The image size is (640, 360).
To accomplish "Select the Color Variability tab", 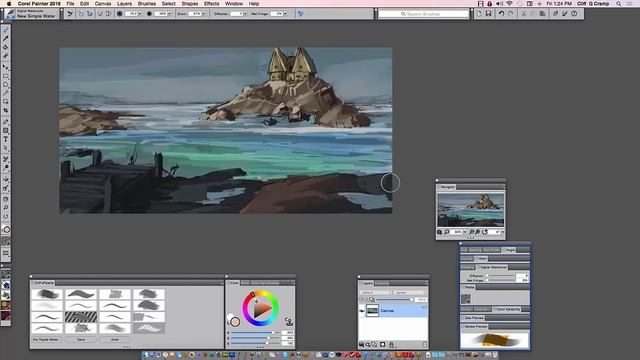I will coord(508,309).
